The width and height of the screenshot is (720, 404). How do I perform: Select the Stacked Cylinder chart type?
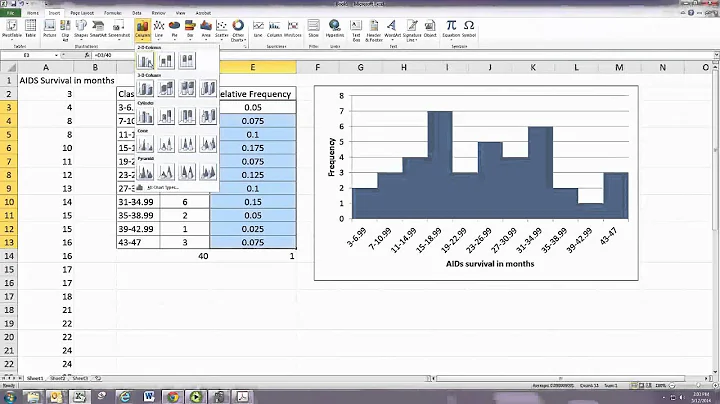[x=166, y=116]
